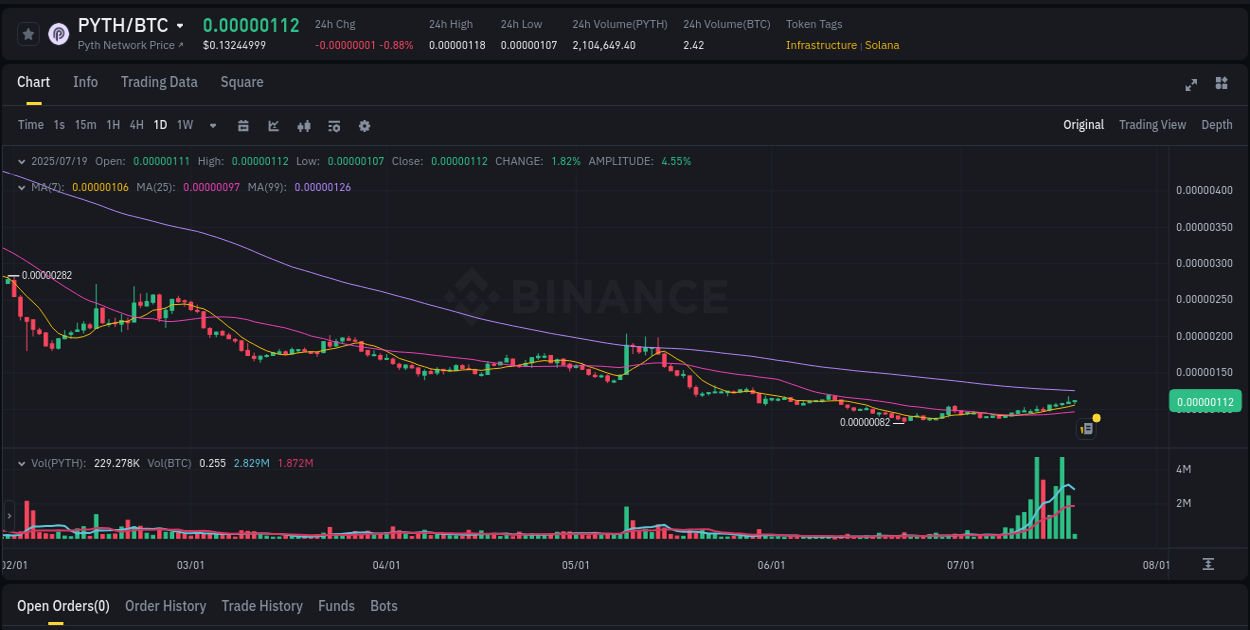Collapse the volume indicator panel chevron
Viewport: 1250px width, 630px height.
[22, 463]
